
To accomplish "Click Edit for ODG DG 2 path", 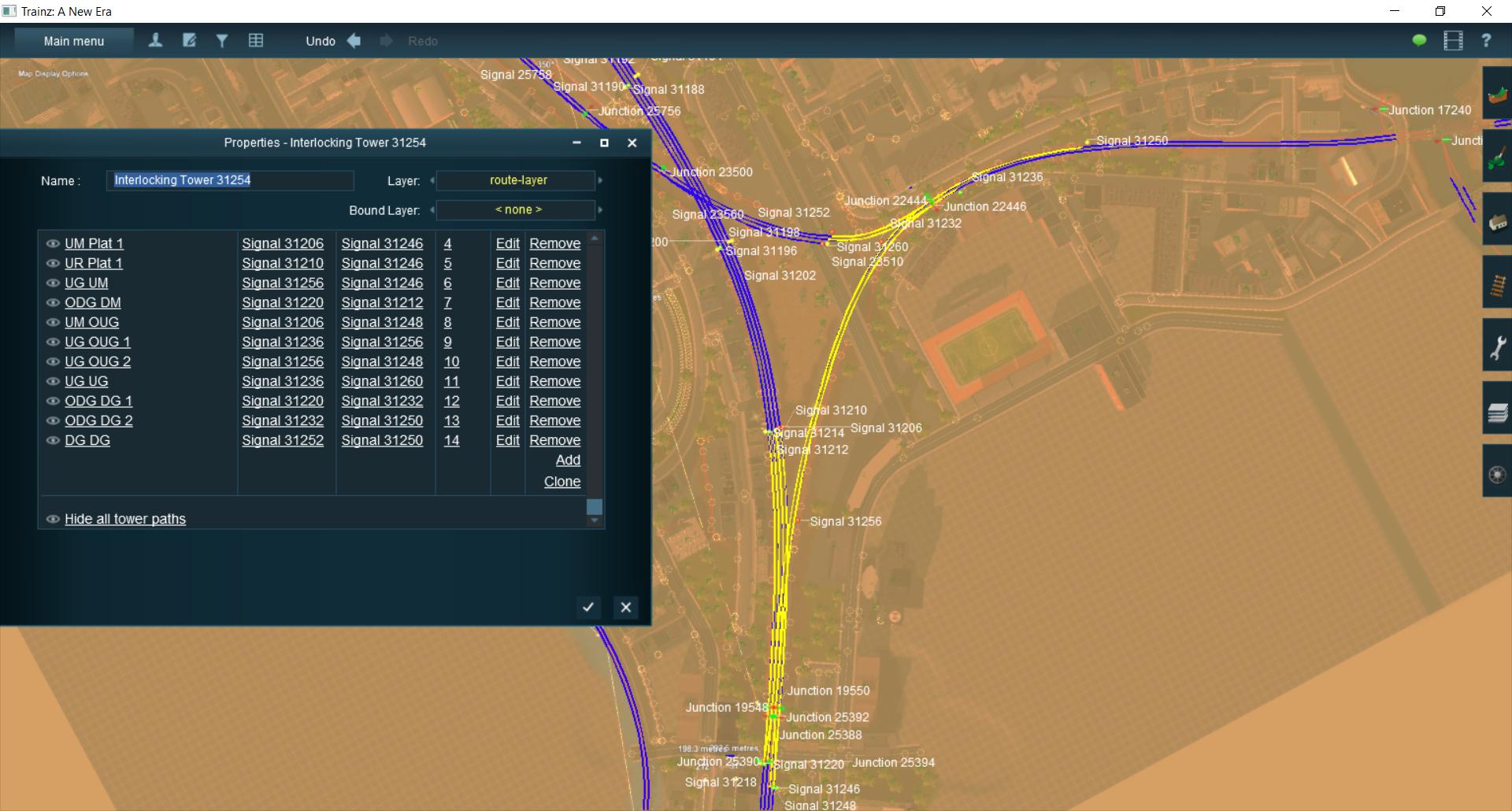I will (508, 420).
